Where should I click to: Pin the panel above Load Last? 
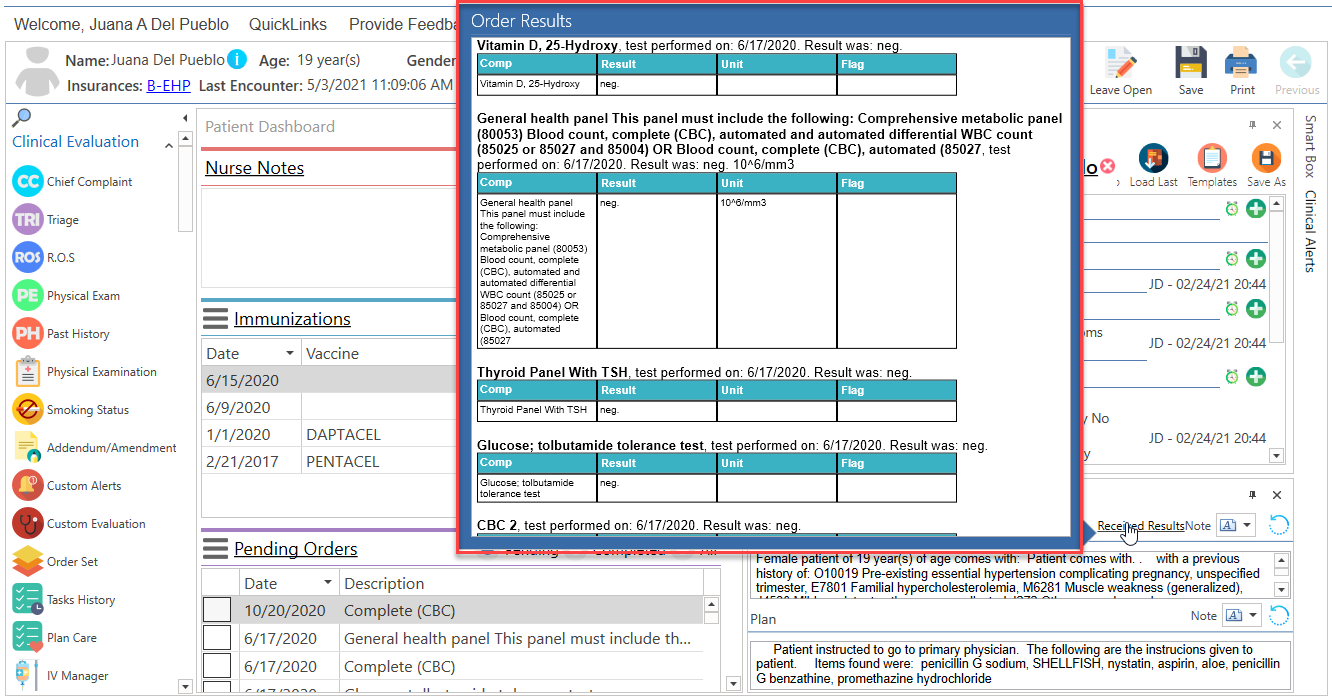coord(1252,125)
